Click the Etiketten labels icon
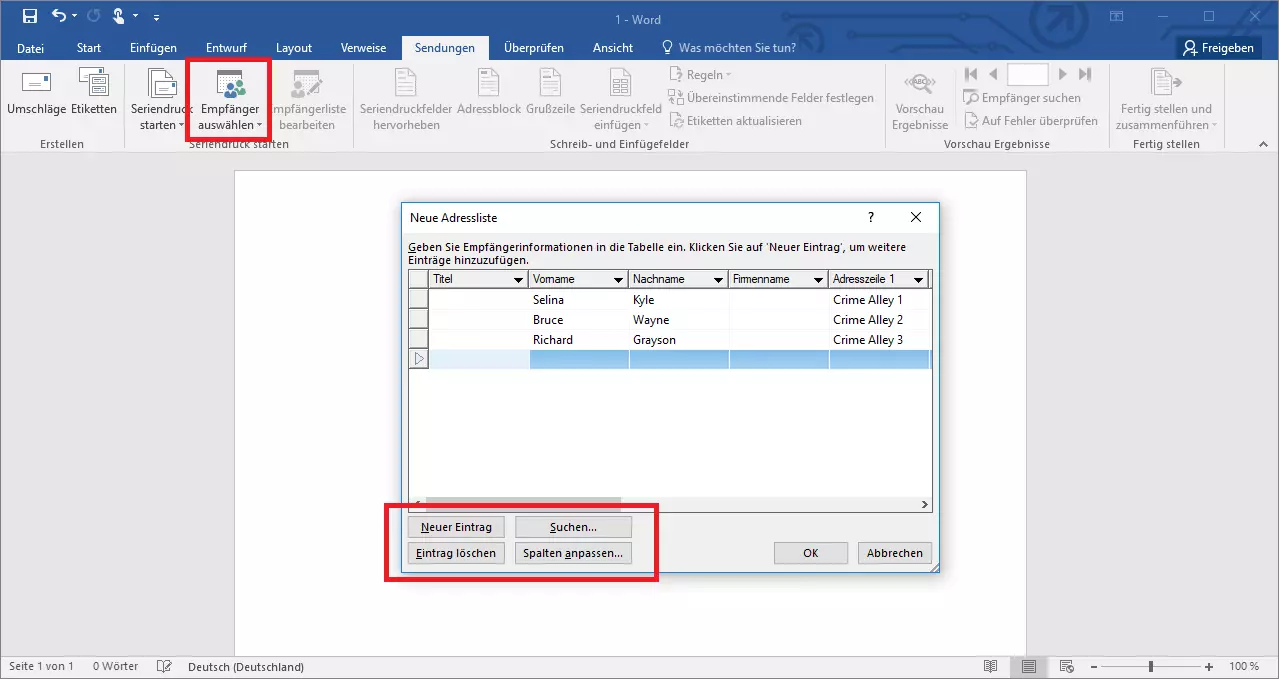The image size is (1279, 679). [93, 84]
